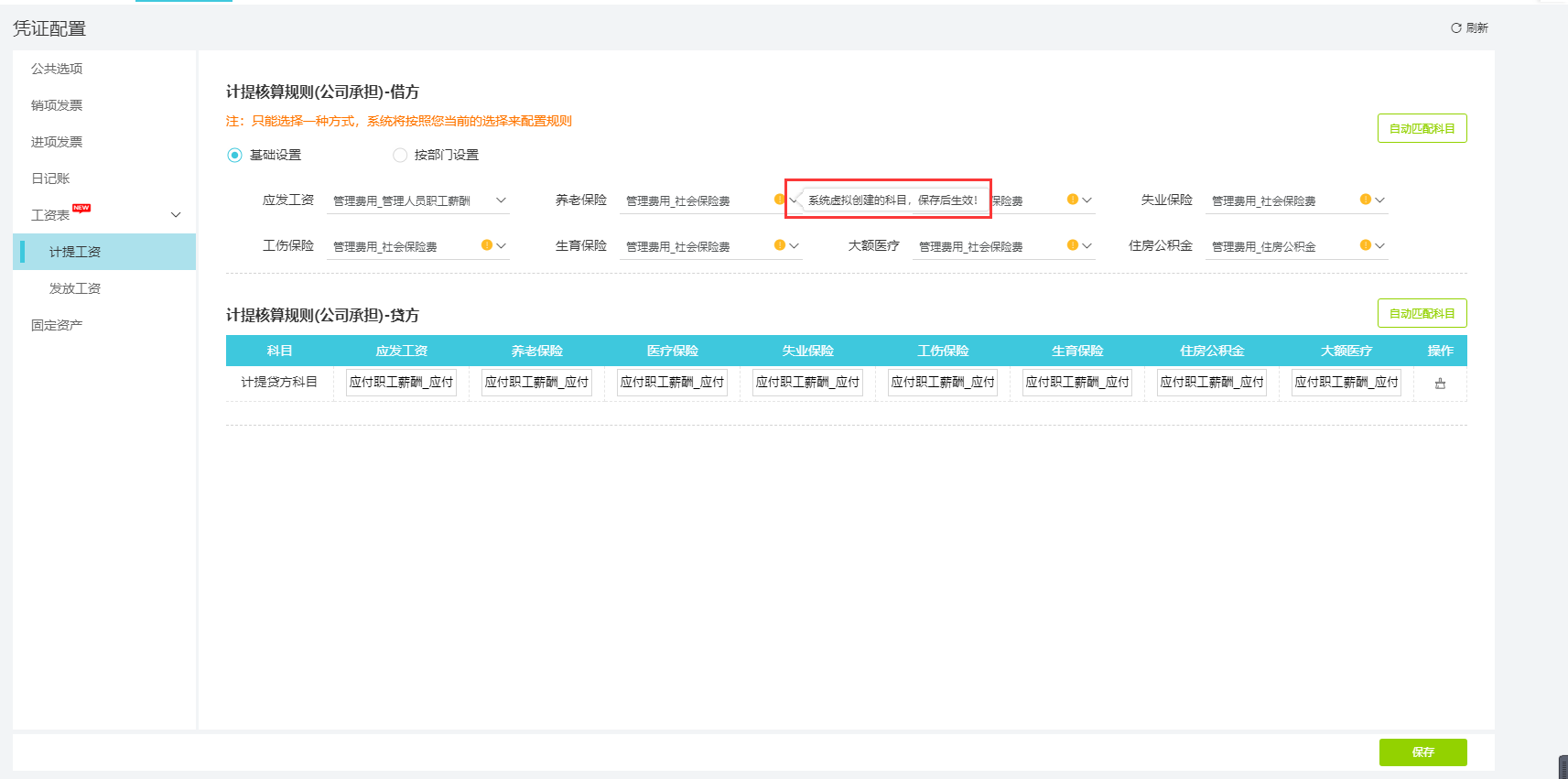Expand the 住房公积金 debit account dropdown arrow

1379,245
